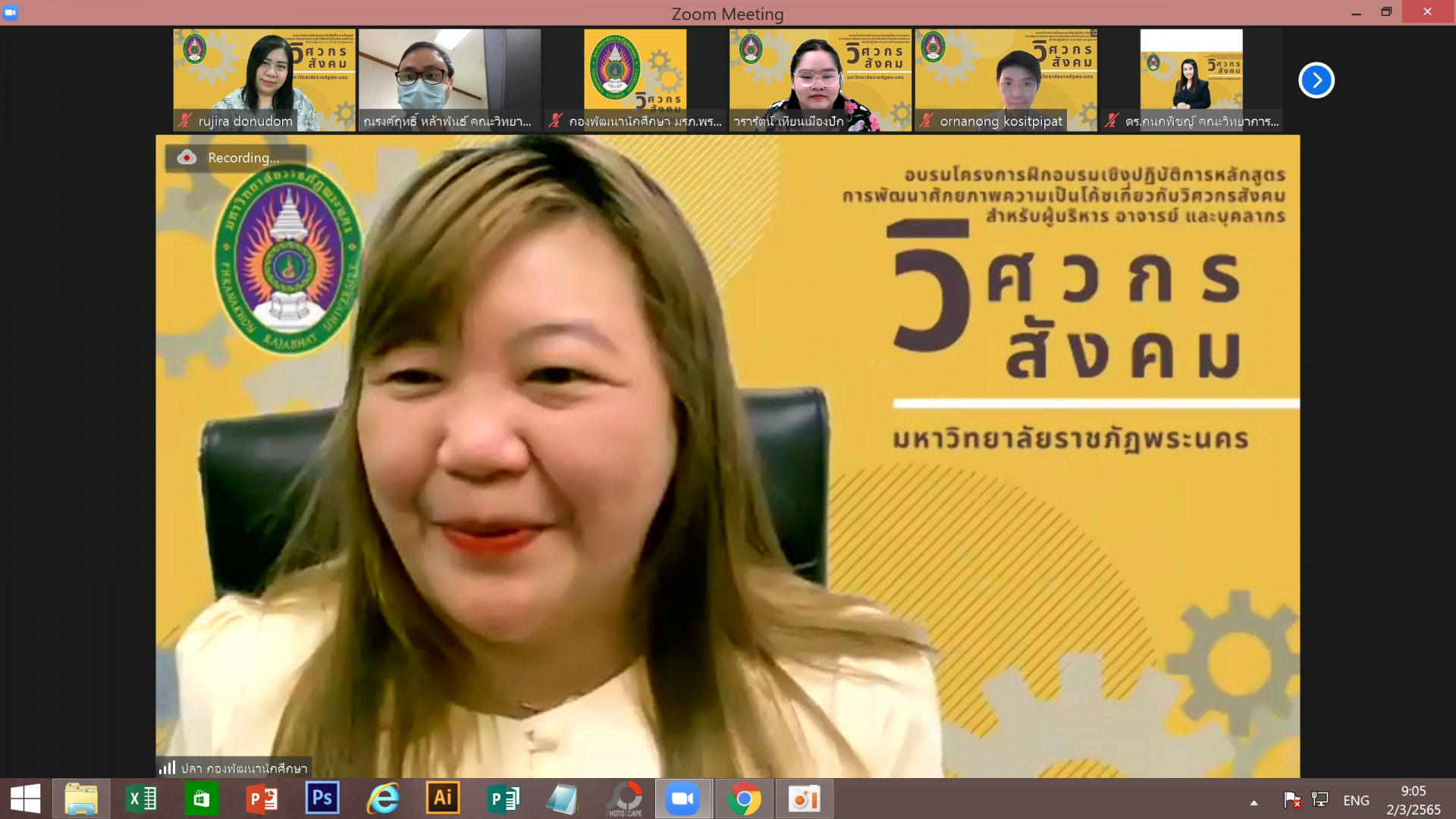Open Internet Explorer from the taskbar
The image size is (1456, 819).
pos(383,799)
